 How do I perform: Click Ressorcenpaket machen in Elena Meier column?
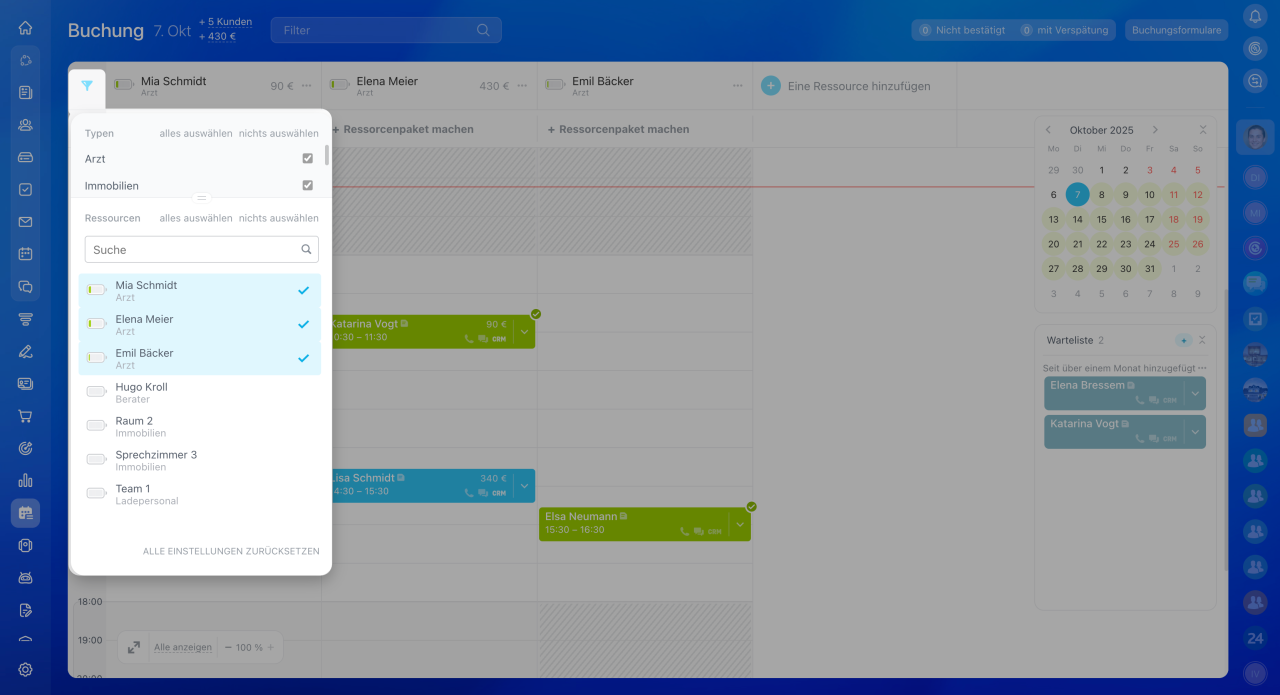click(x=403, y=129)
